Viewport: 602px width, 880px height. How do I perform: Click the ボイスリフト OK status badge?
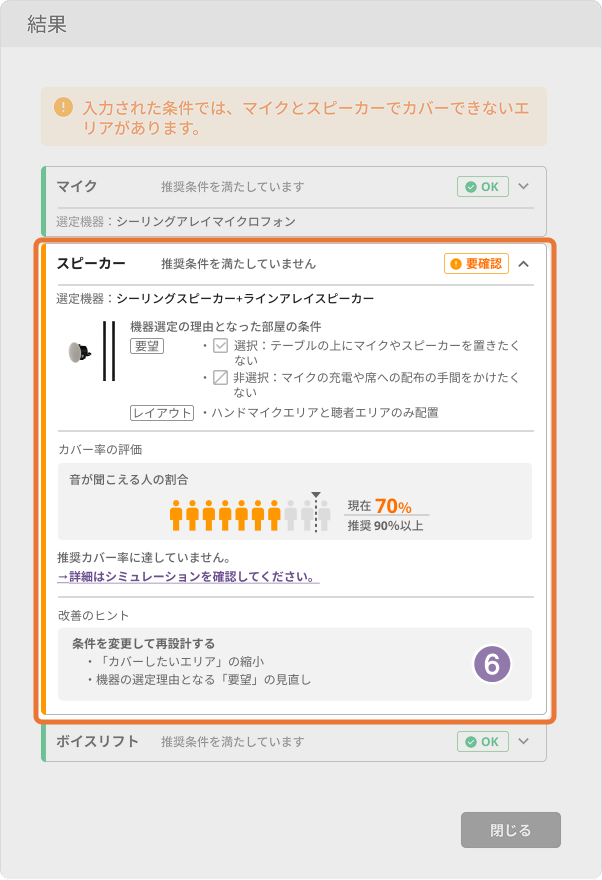pyautogui.click(x=482, y=741)
